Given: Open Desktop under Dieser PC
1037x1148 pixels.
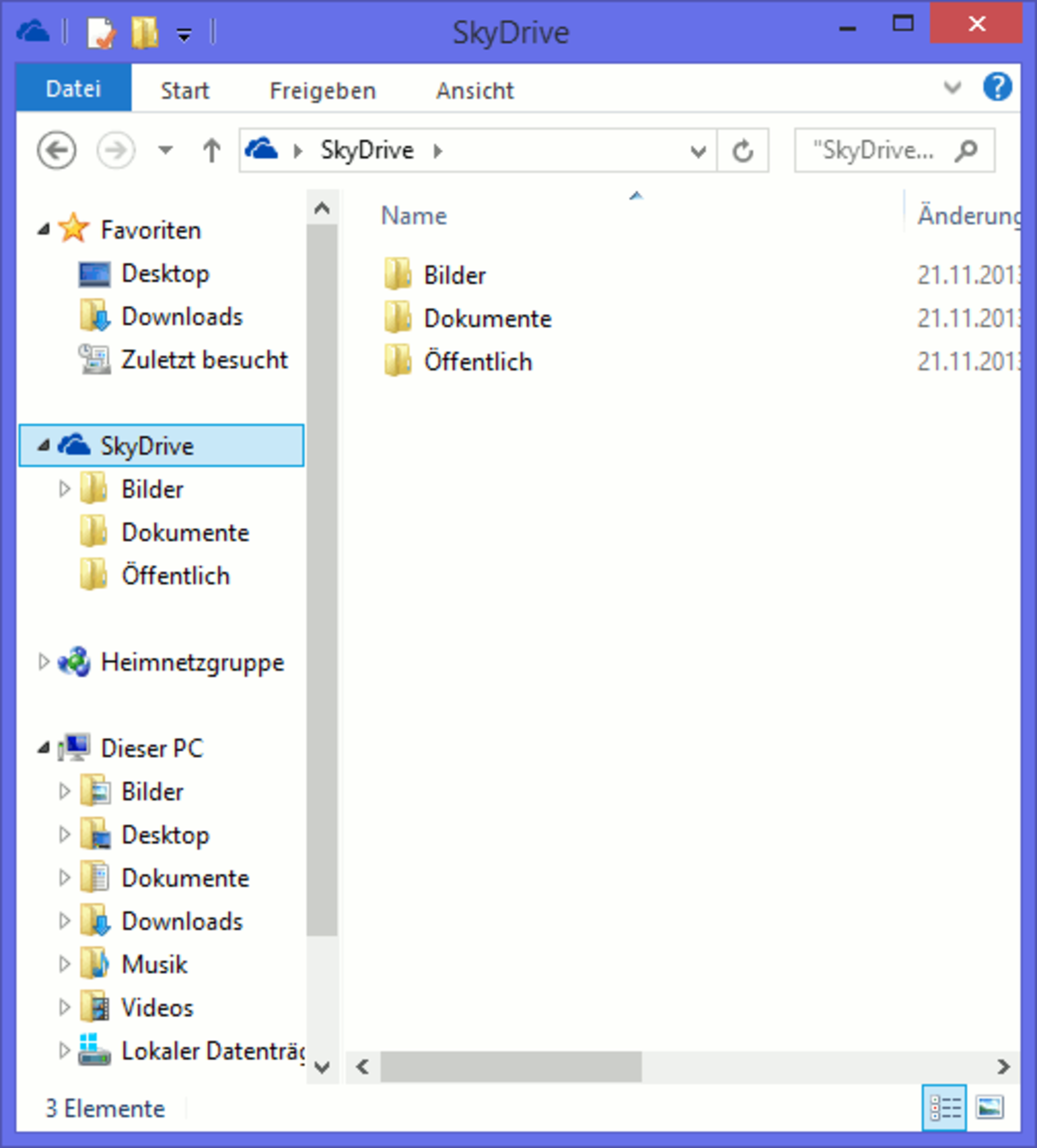Looking at the screenshot, I should click(165, 834).
